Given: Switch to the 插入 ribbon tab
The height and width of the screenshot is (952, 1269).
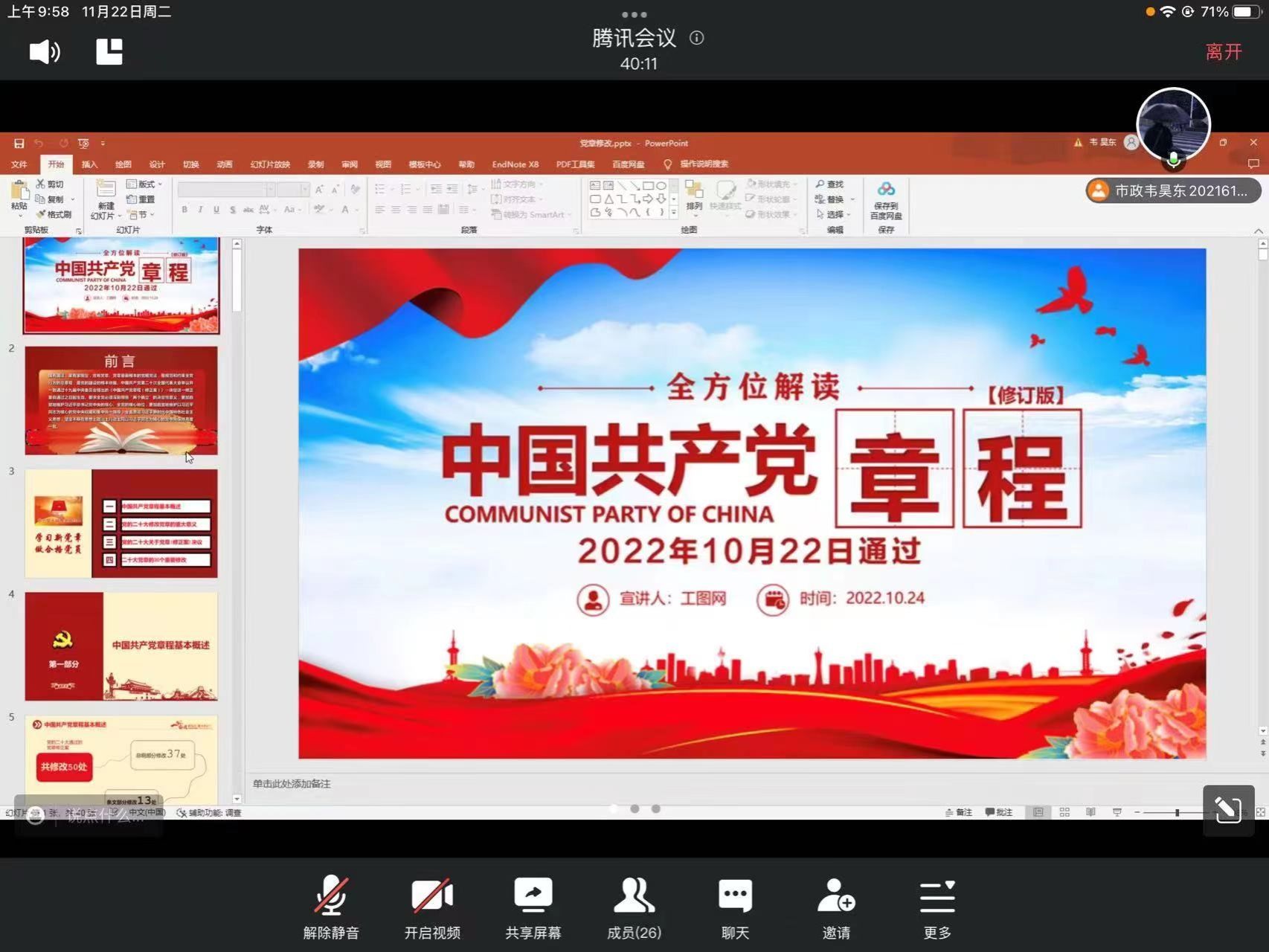Looking at the screenshot, I should [x=89, y=164].
